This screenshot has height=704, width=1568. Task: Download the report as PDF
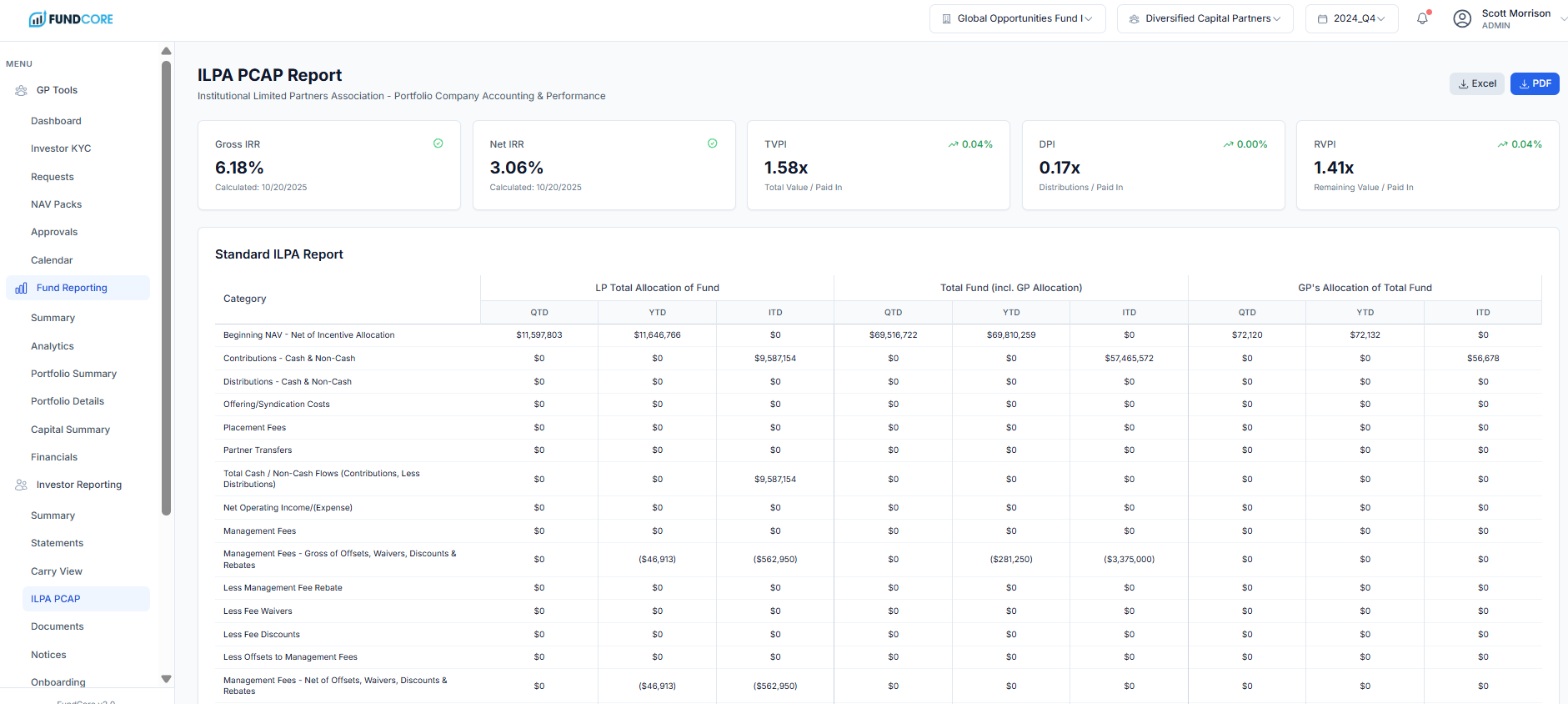point(1534,83)
